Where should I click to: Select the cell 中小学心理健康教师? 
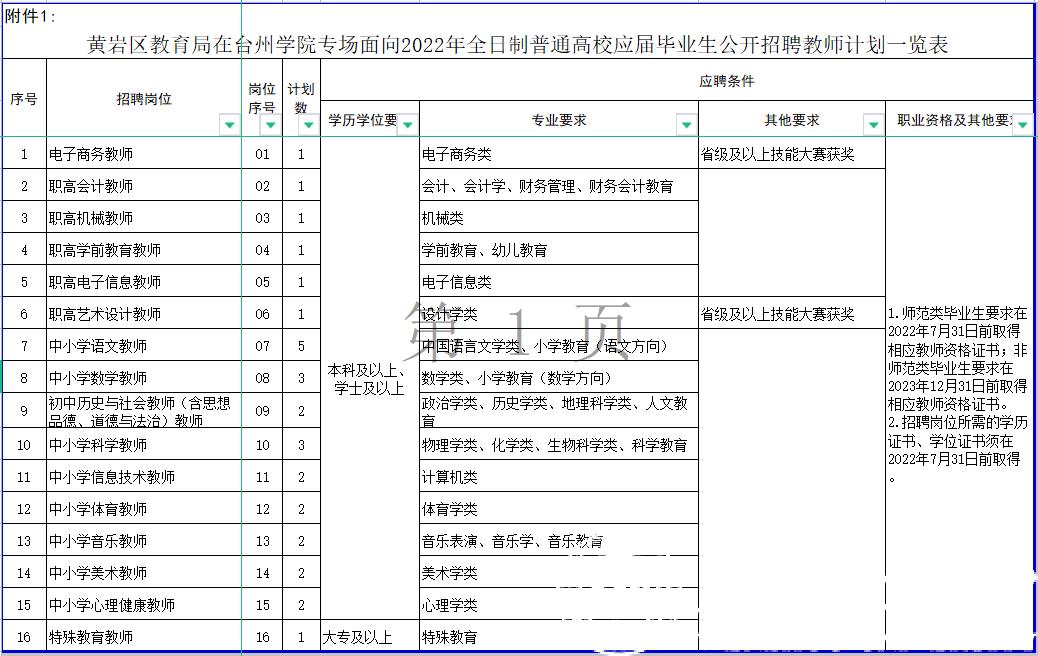144,604
